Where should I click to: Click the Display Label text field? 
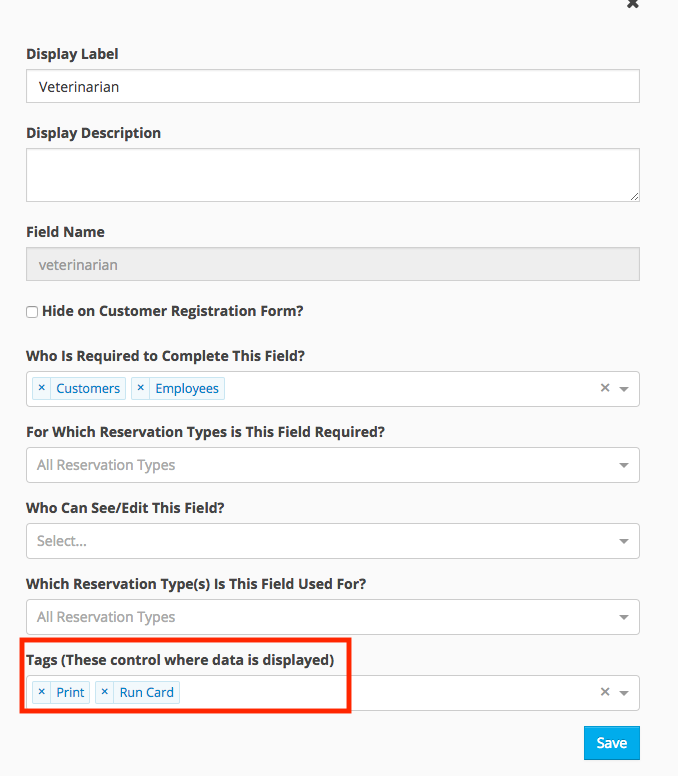pyautogui.click(x=332, y=86)
